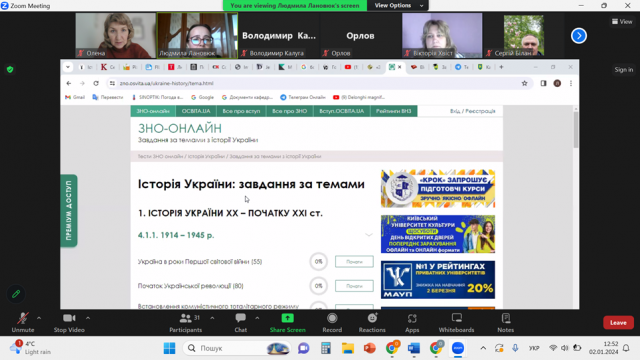Open Zoom Apps
Screen dimensions: 640x360
(x=412, y=322)
